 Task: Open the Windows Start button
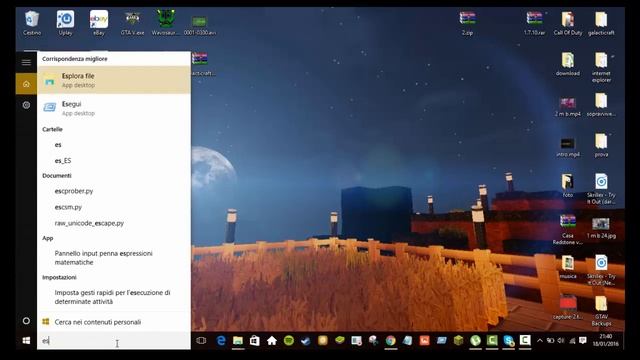point(26,340)
